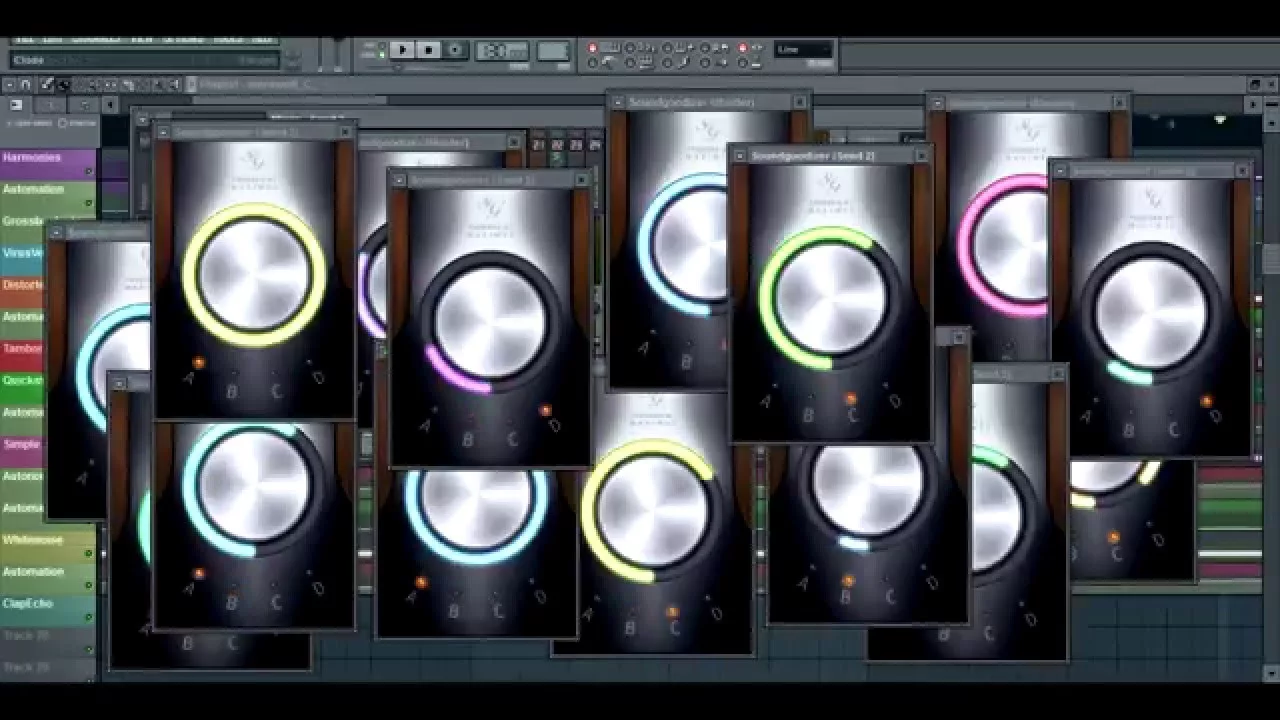Image resolution: width=1280 pixels, height=720 pixels.
Task: Open the FILE menu
Action: coord(24,38)
